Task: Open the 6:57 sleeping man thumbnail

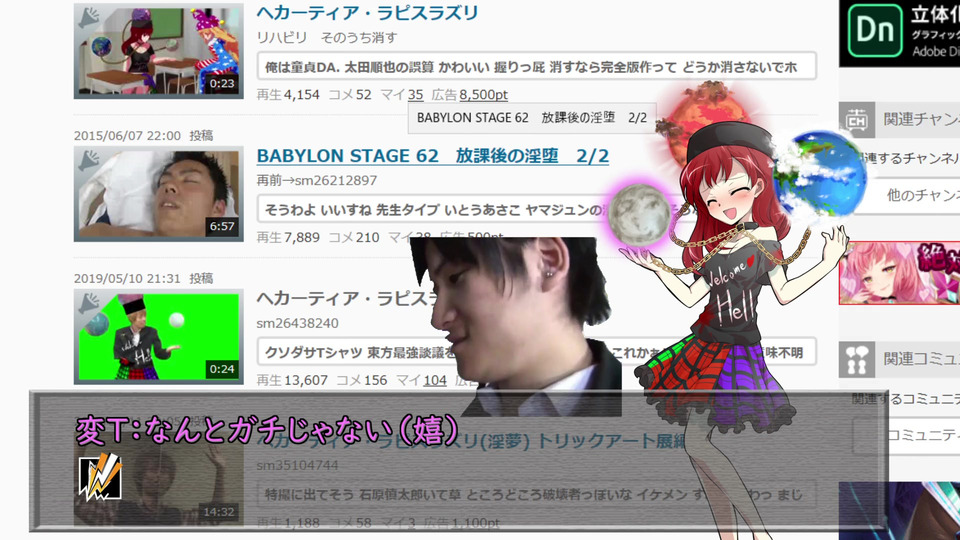Action: pyautogui.click(x=159, y=193)
